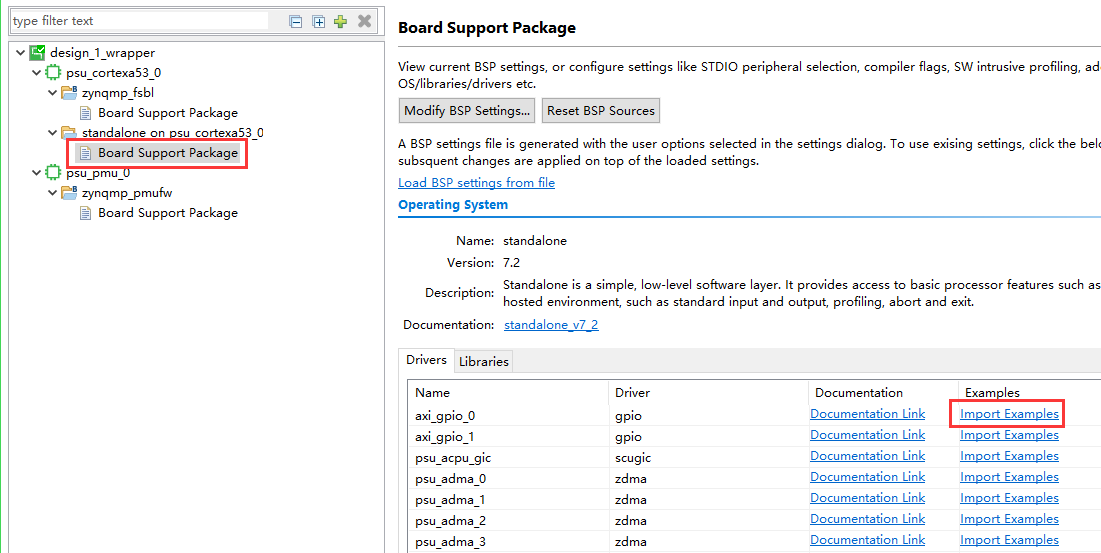
Task: Import Examples for psu_adma_0
Action: [x=1009, y=477]
